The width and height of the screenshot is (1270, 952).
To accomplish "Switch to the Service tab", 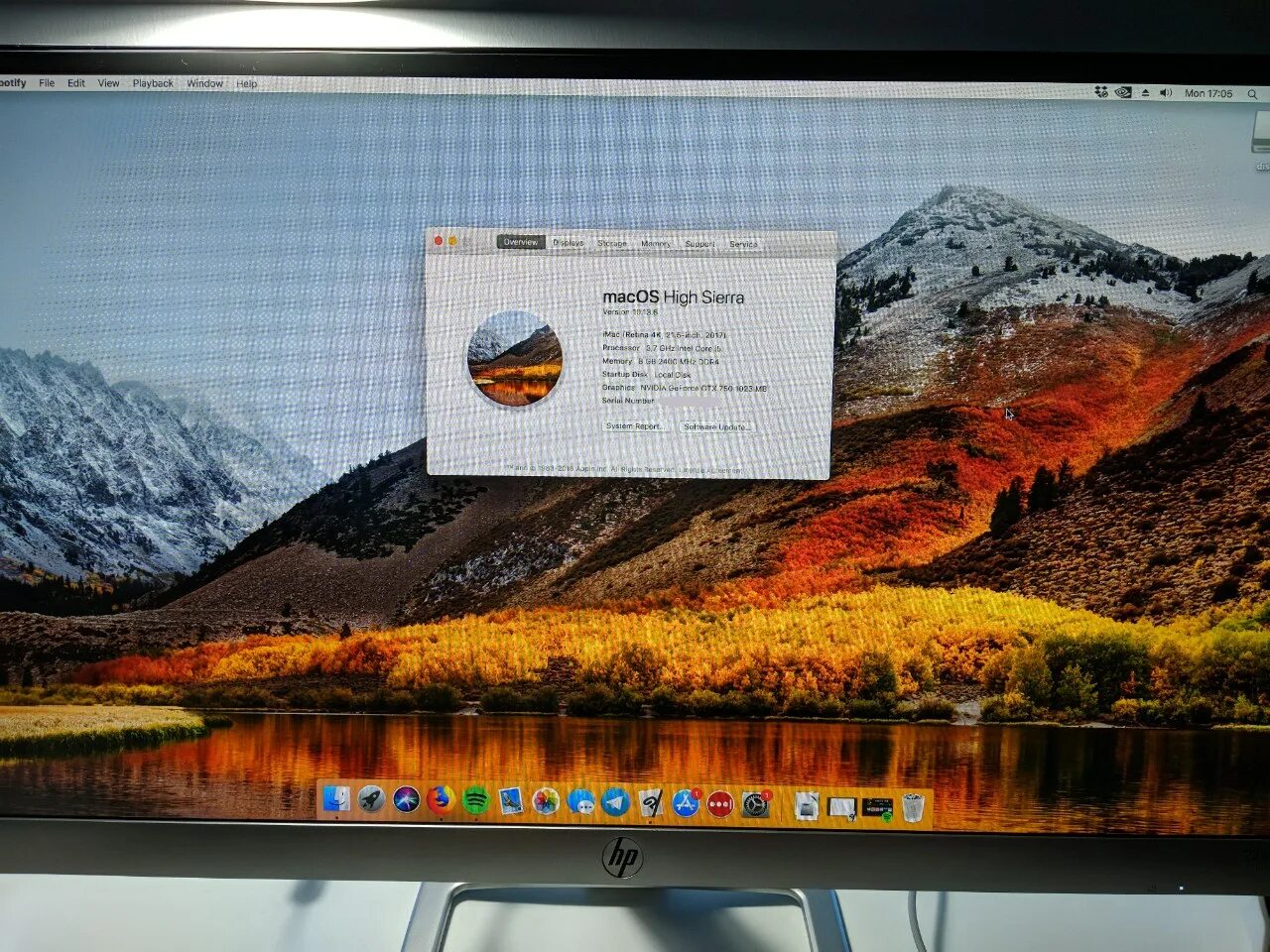I will [x=743, y=244].
